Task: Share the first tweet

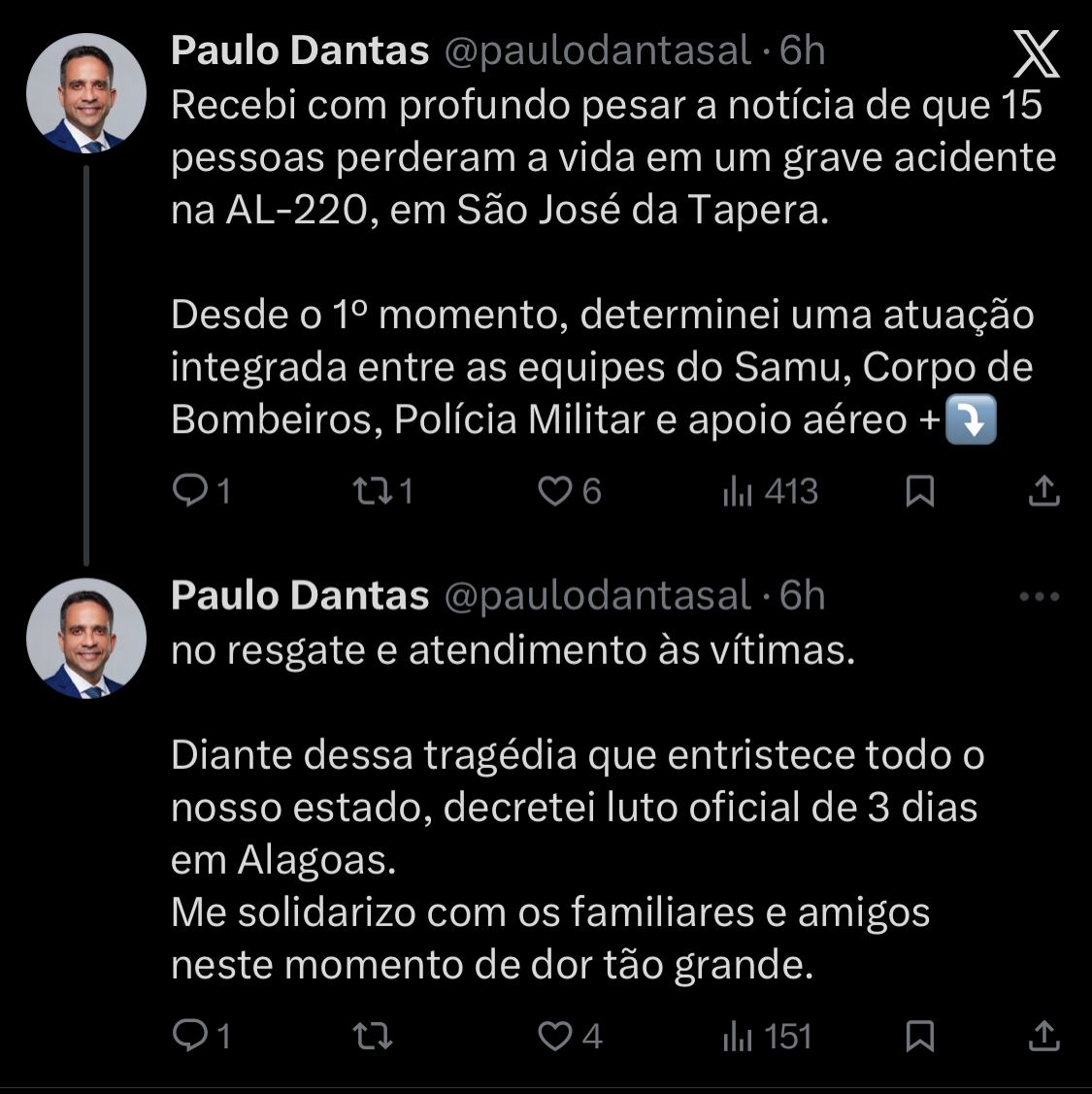Action: point(1042,492)
